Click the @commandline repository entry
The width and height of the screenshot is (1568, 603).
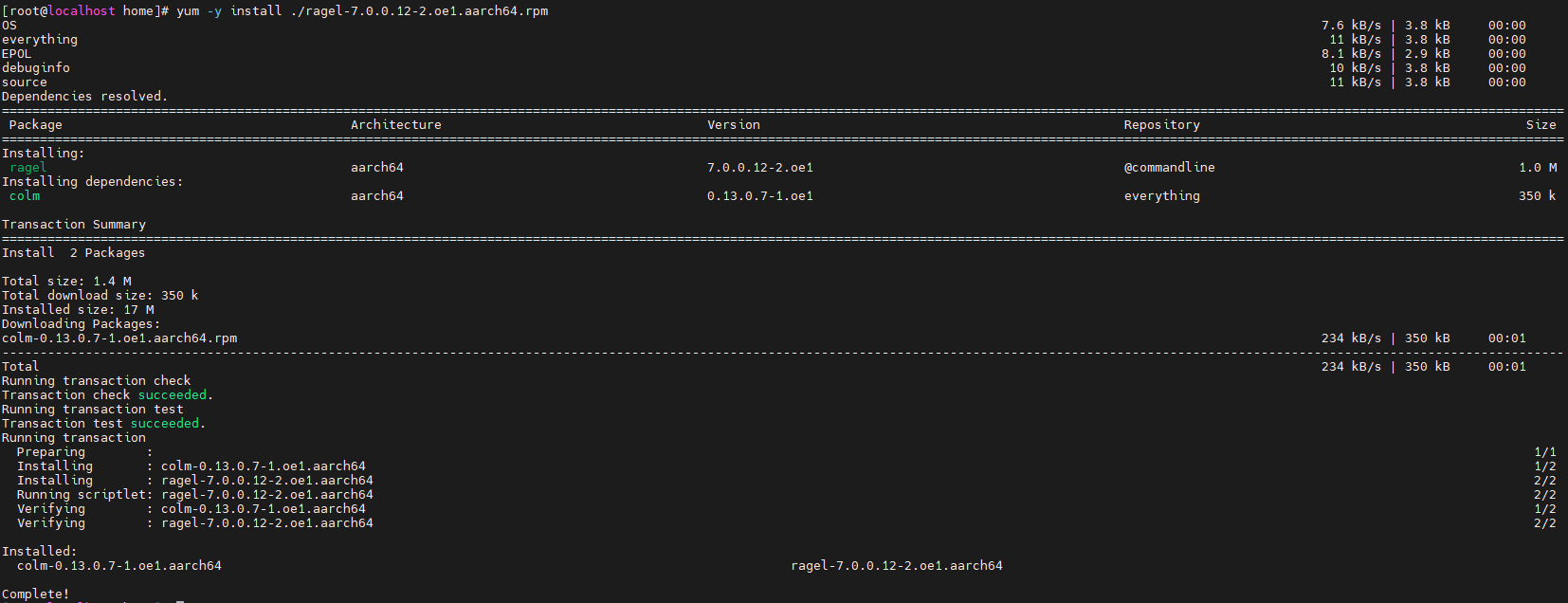coord(1170,168)
